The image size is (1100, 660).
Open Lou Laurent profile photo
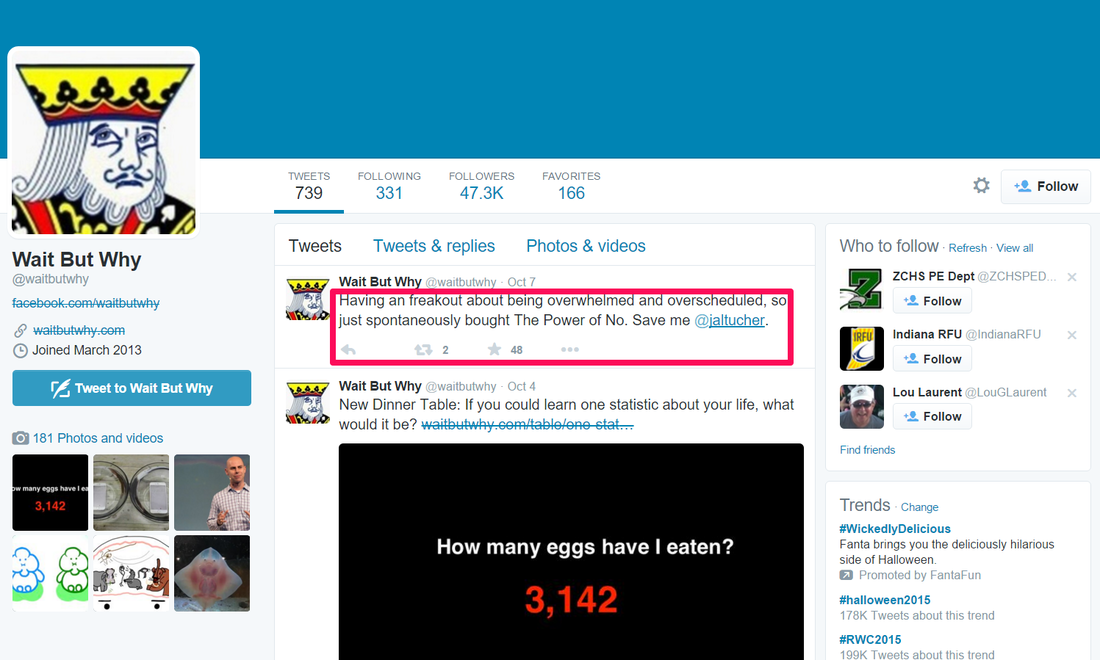[861, 406]
